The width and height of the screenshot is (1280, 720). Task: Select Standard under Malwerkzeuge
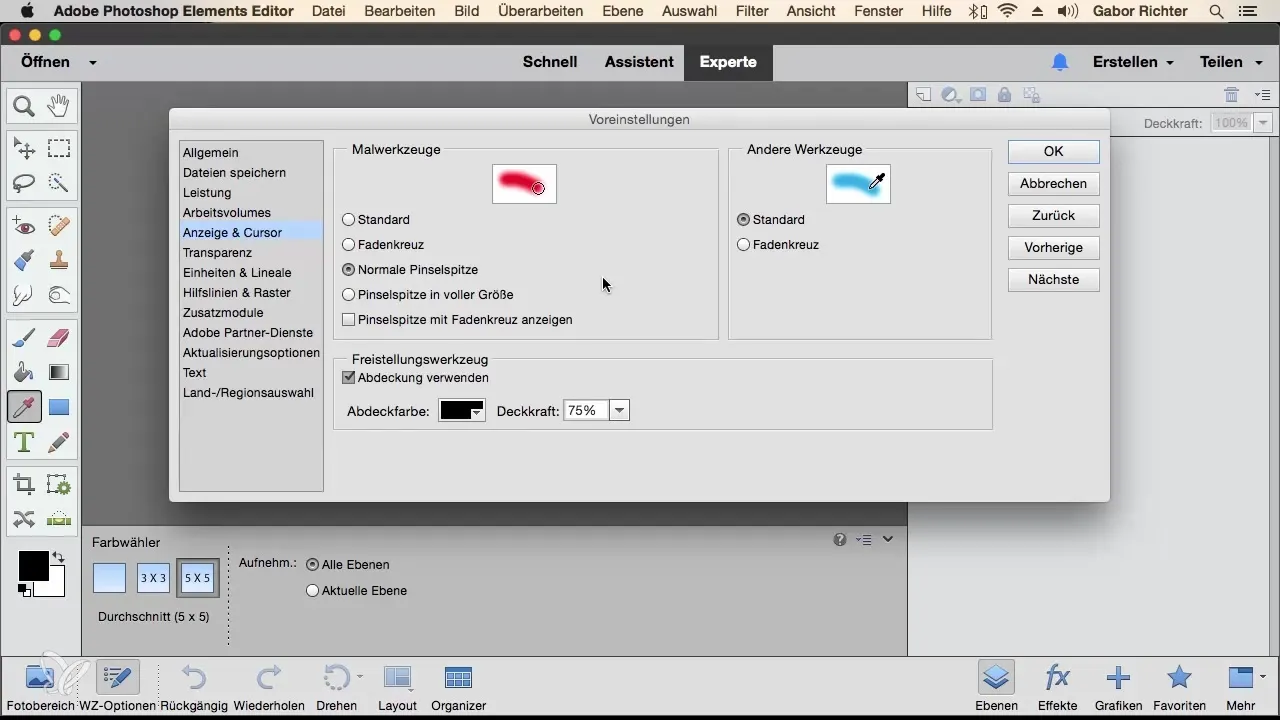click(376, 219)
